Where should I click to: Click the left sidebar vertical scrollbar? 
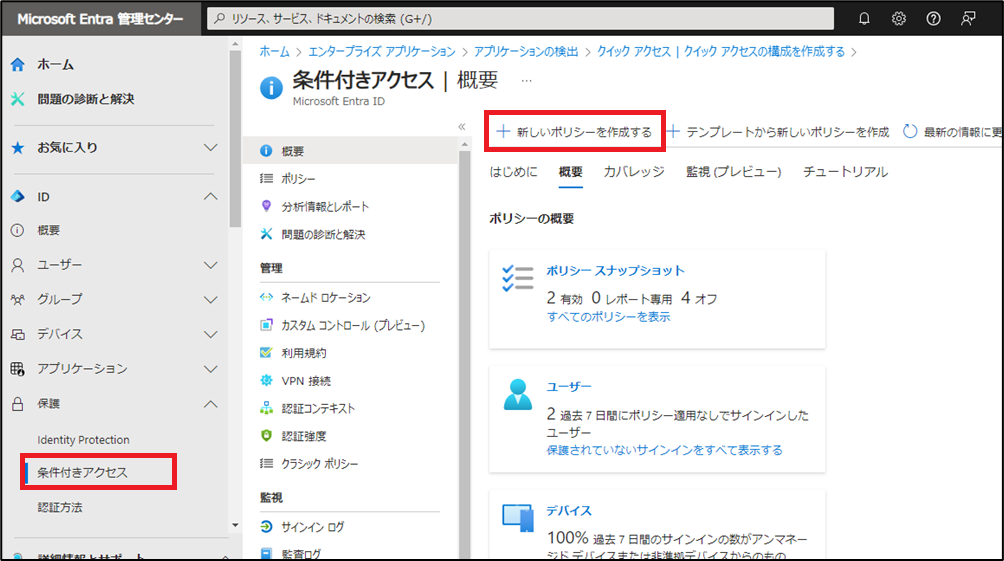point(235,138)
